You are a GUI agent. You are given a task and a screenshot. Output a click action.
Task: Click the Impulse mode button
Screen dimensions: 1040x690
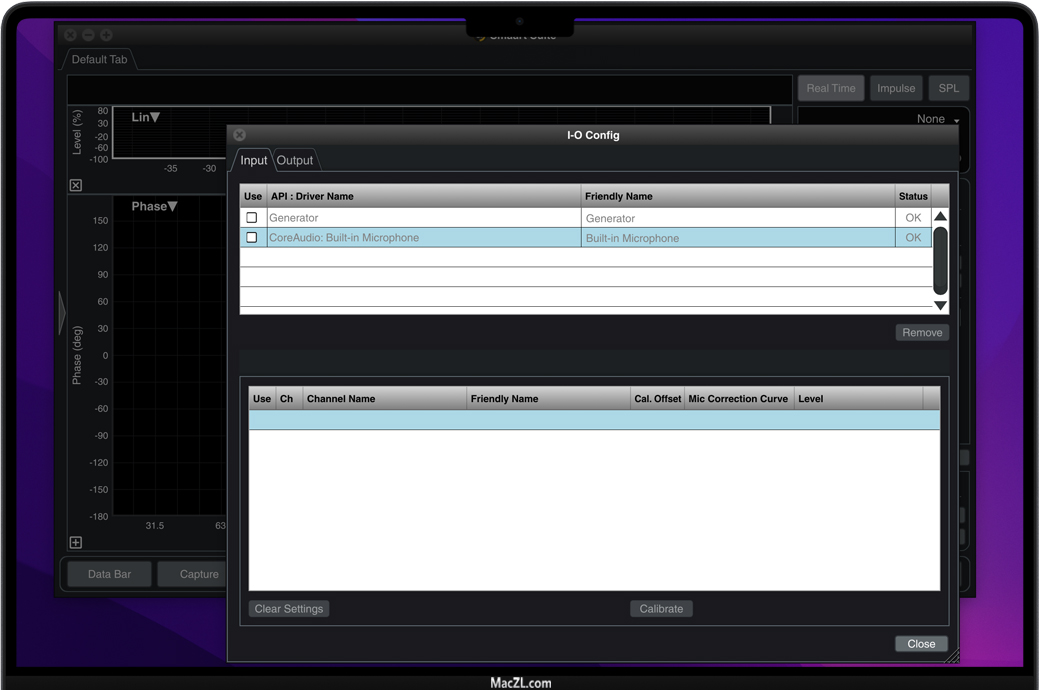(x=895, y=88)
